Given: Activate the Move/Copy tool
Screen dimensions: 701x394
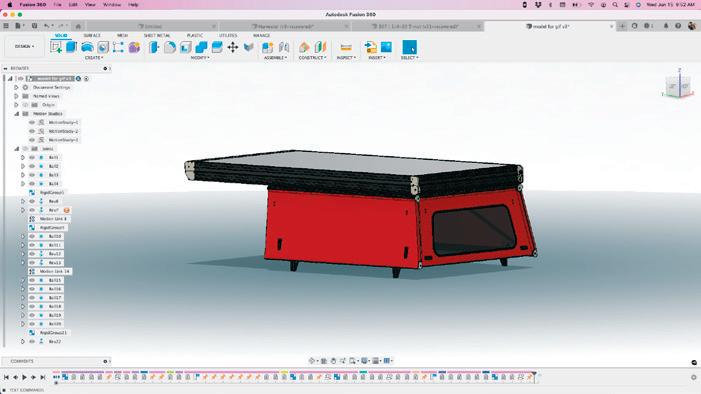Looking at the screenshot, I should (x=233, y=47).
